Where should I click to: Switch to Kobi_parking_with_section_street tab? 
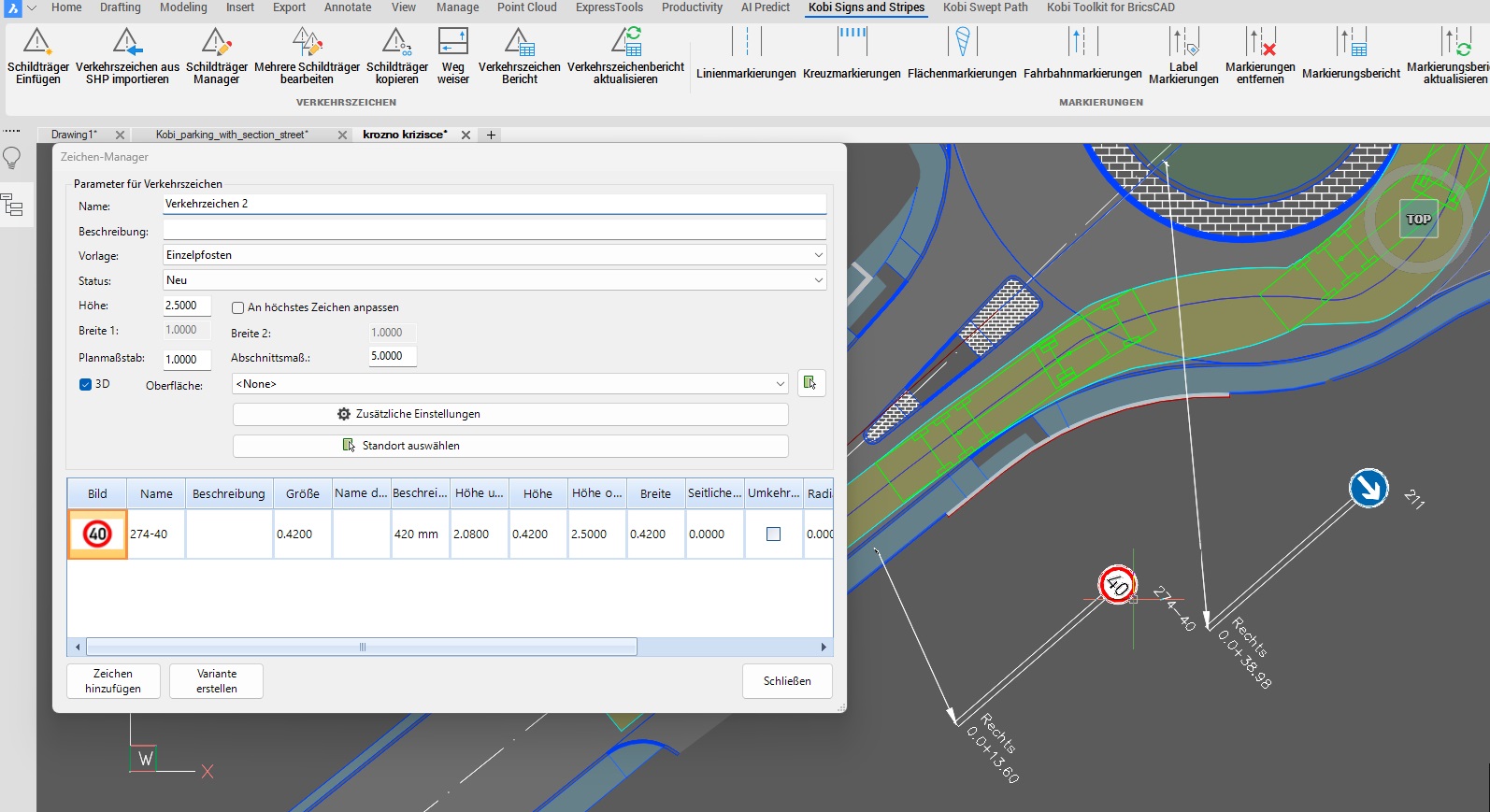[x=232, y=135]
